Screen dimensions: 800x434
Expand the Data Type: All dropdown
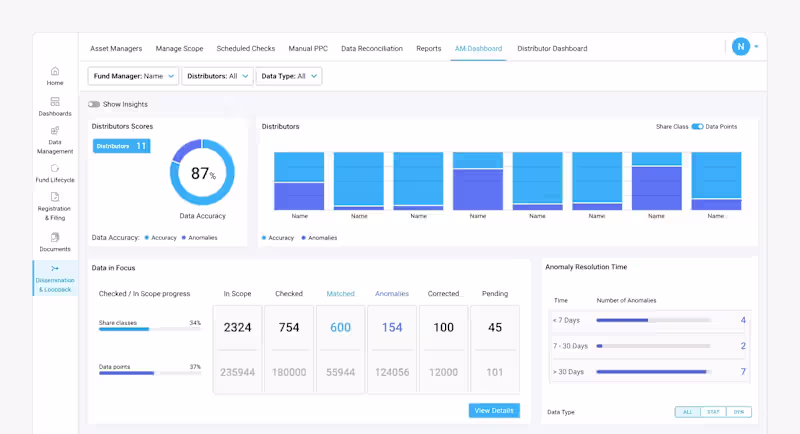coord(289,76)
